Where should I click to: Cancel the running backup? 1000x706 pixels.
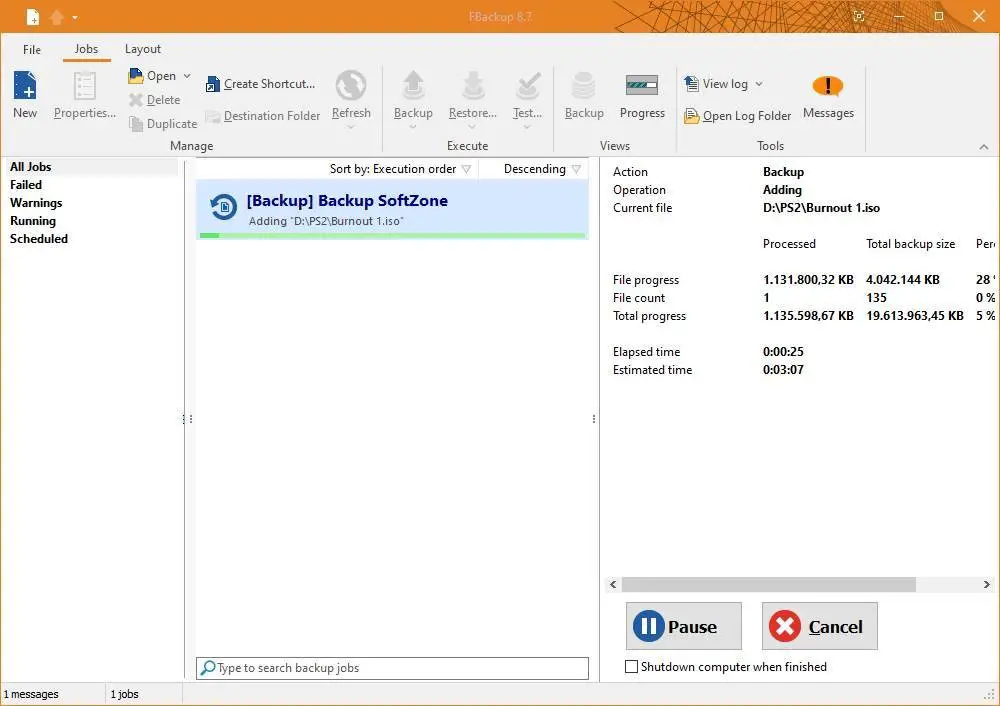[x=820, y=626]
